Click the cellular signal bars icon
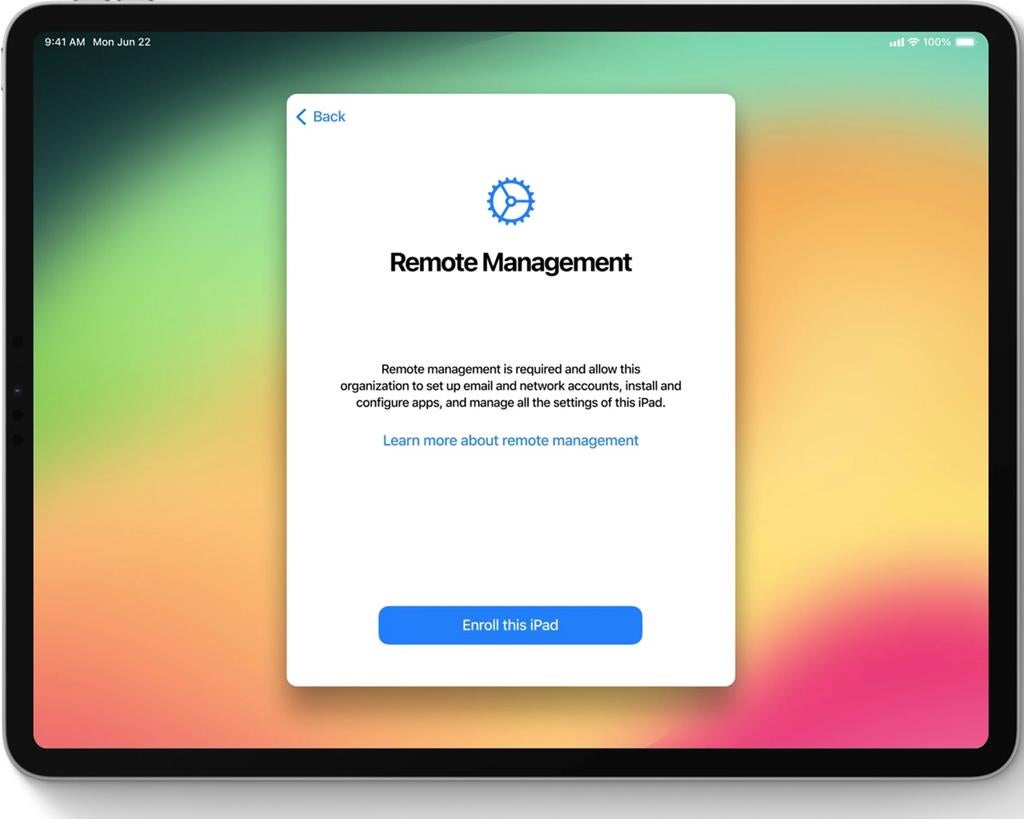The height and width of the screenshot is (819, 1024). [x=897, y=42]
